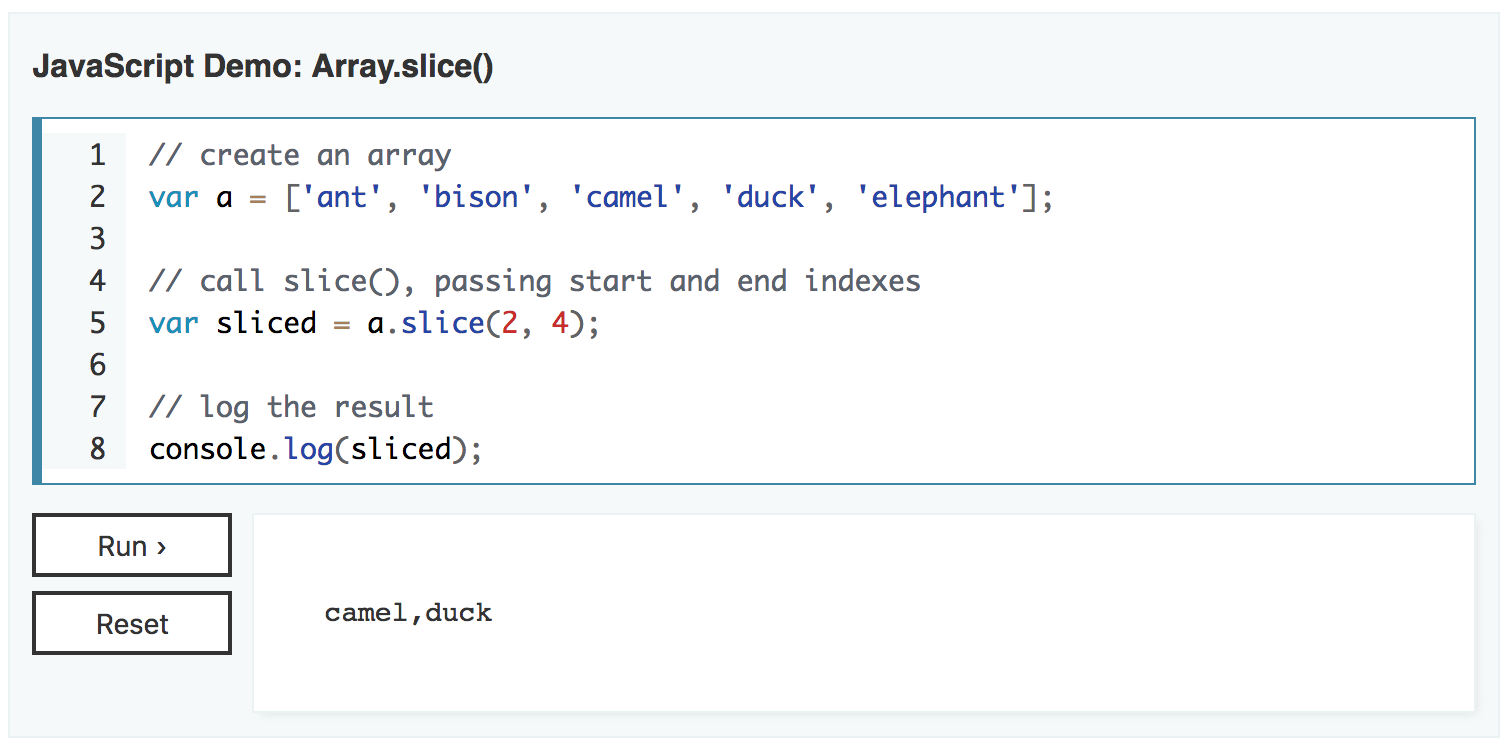Click the 'ant' string in the array
This screenshot has height=748, width=1508.
[x=342, y=197]
